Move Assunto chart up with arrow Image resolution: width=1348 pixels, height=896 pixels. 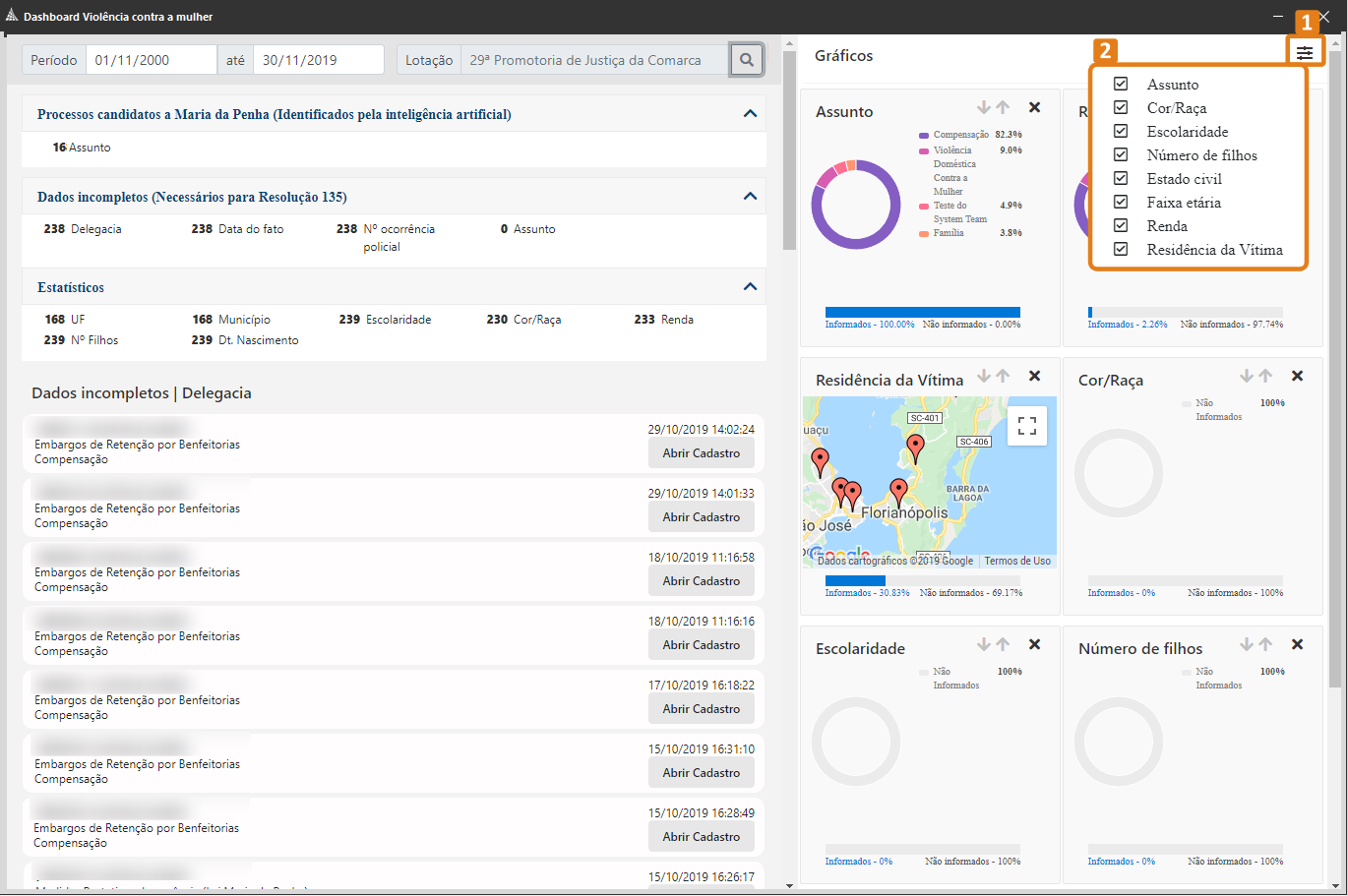point(1003,107)
